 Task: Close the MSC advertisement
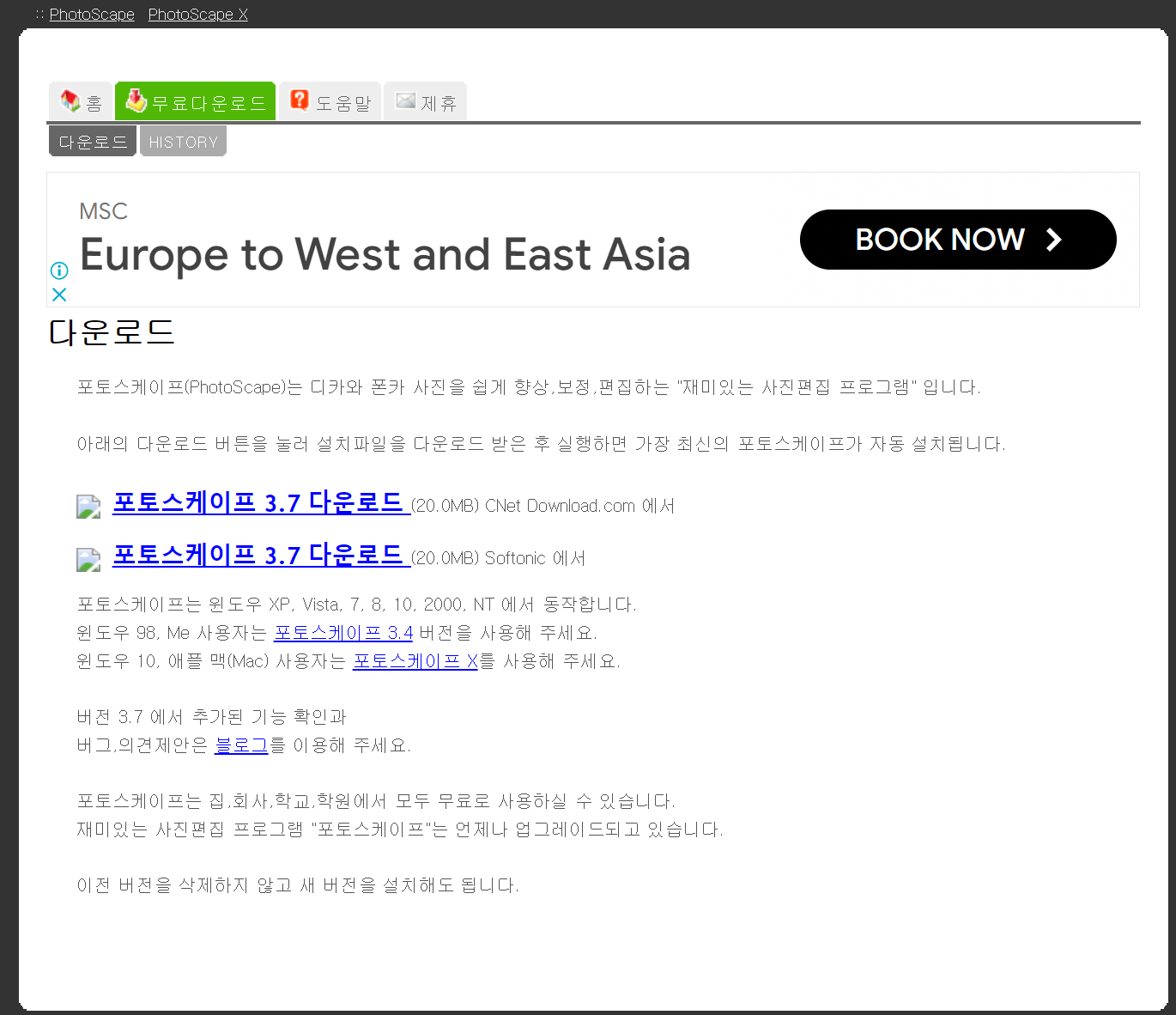59,295
